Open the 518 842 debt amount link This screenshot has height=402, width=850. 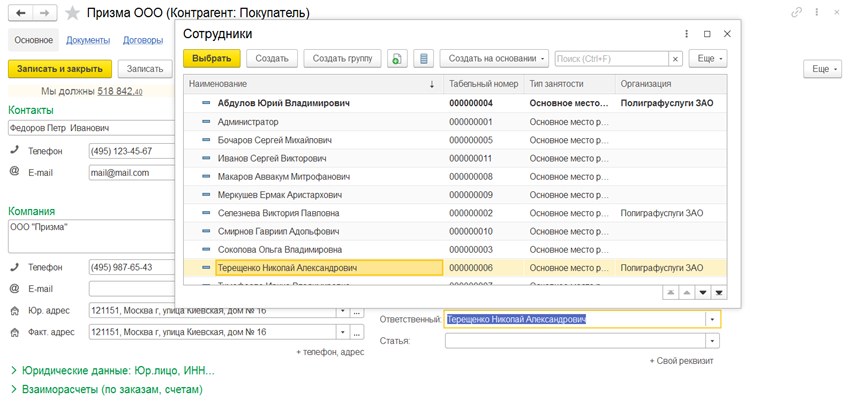tap(120, 92)
